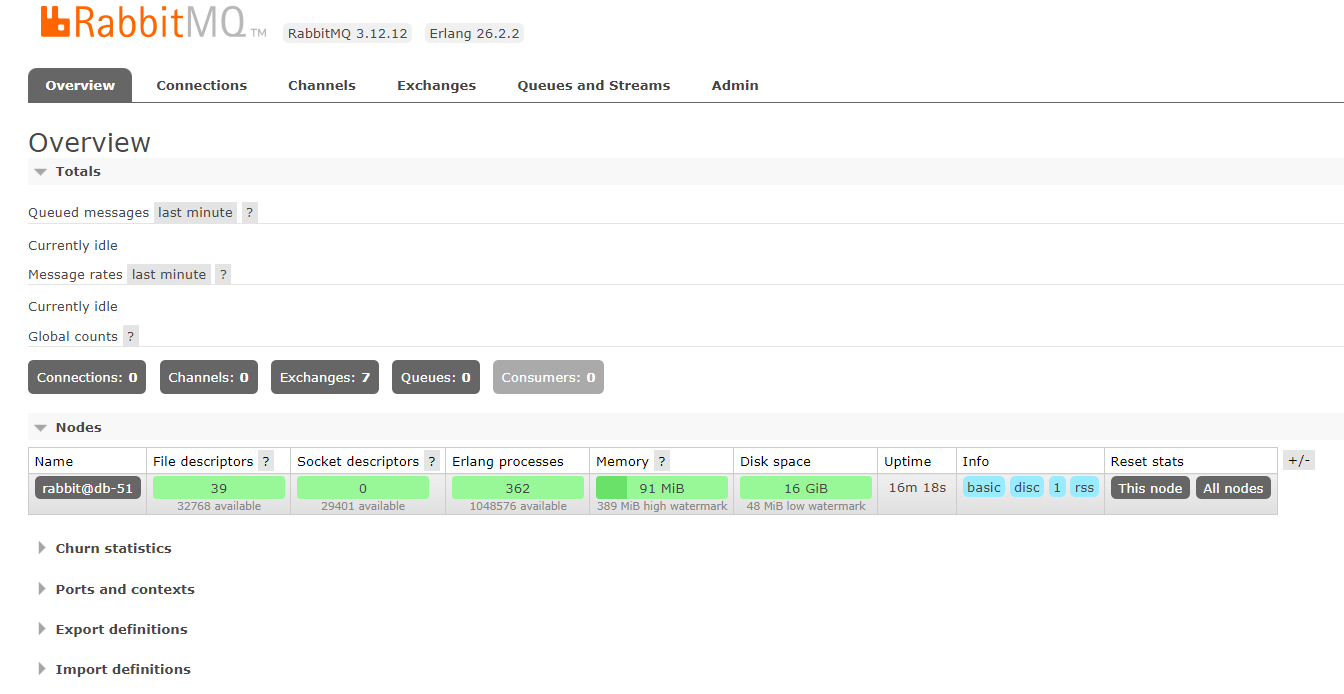The width and height of the screenshot is (1344, 694).
Task: Click the Erlang processes bar showing 362
Action: (x=518, y=488)
